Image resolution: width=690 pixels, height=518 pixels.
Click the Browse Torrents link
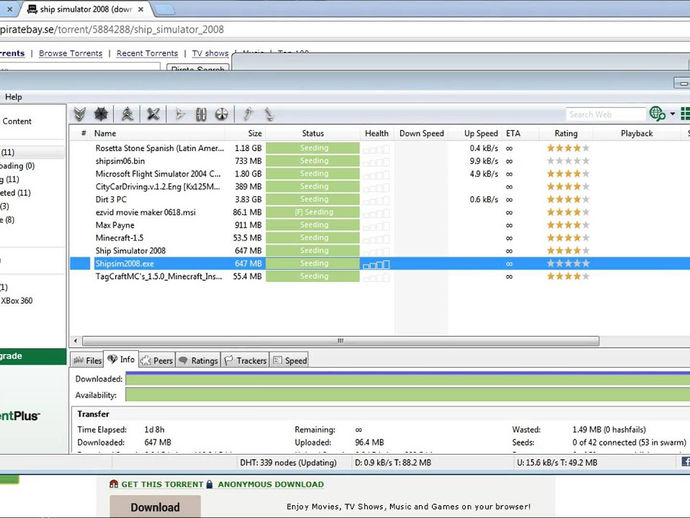tap(70, 53)
